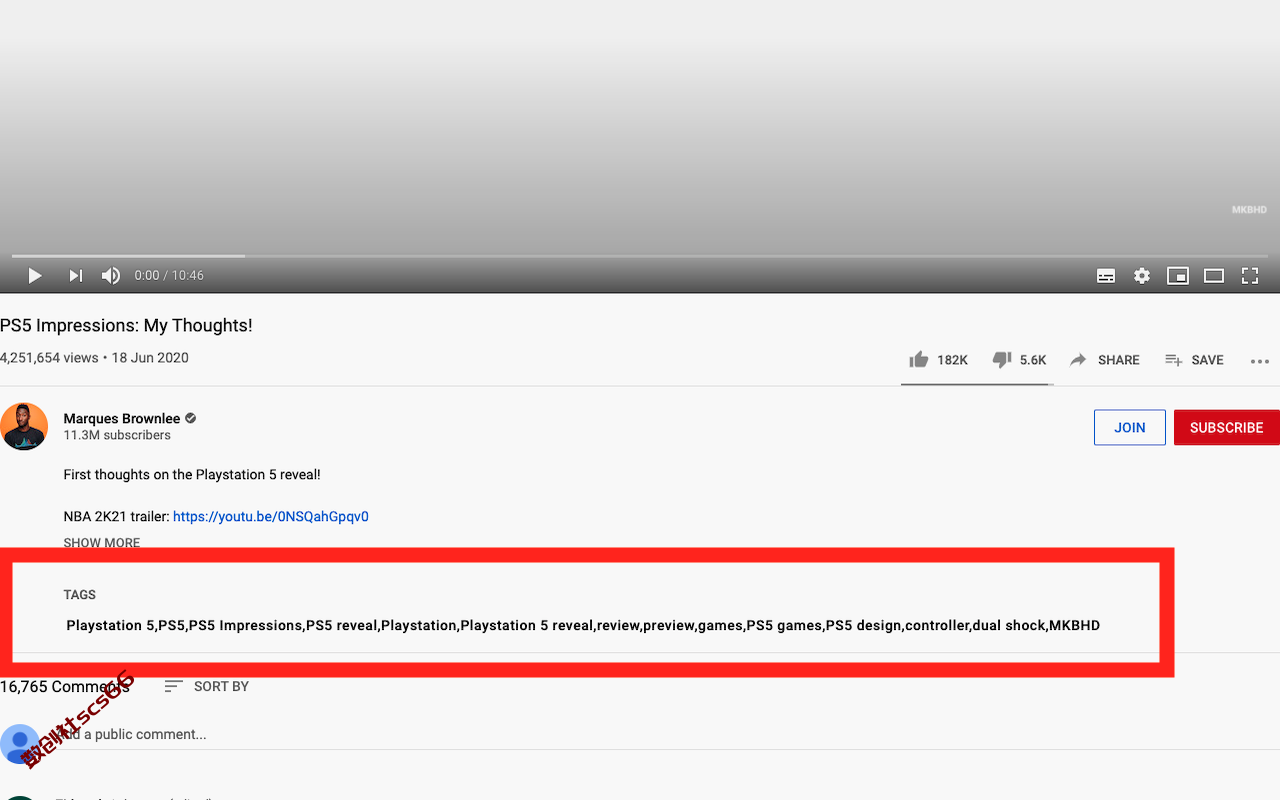Image resolution: width=1280 pixels, height=800 pixels.
Task: Click the 0:00 / 10:46 time display
Action: point(169,276)
